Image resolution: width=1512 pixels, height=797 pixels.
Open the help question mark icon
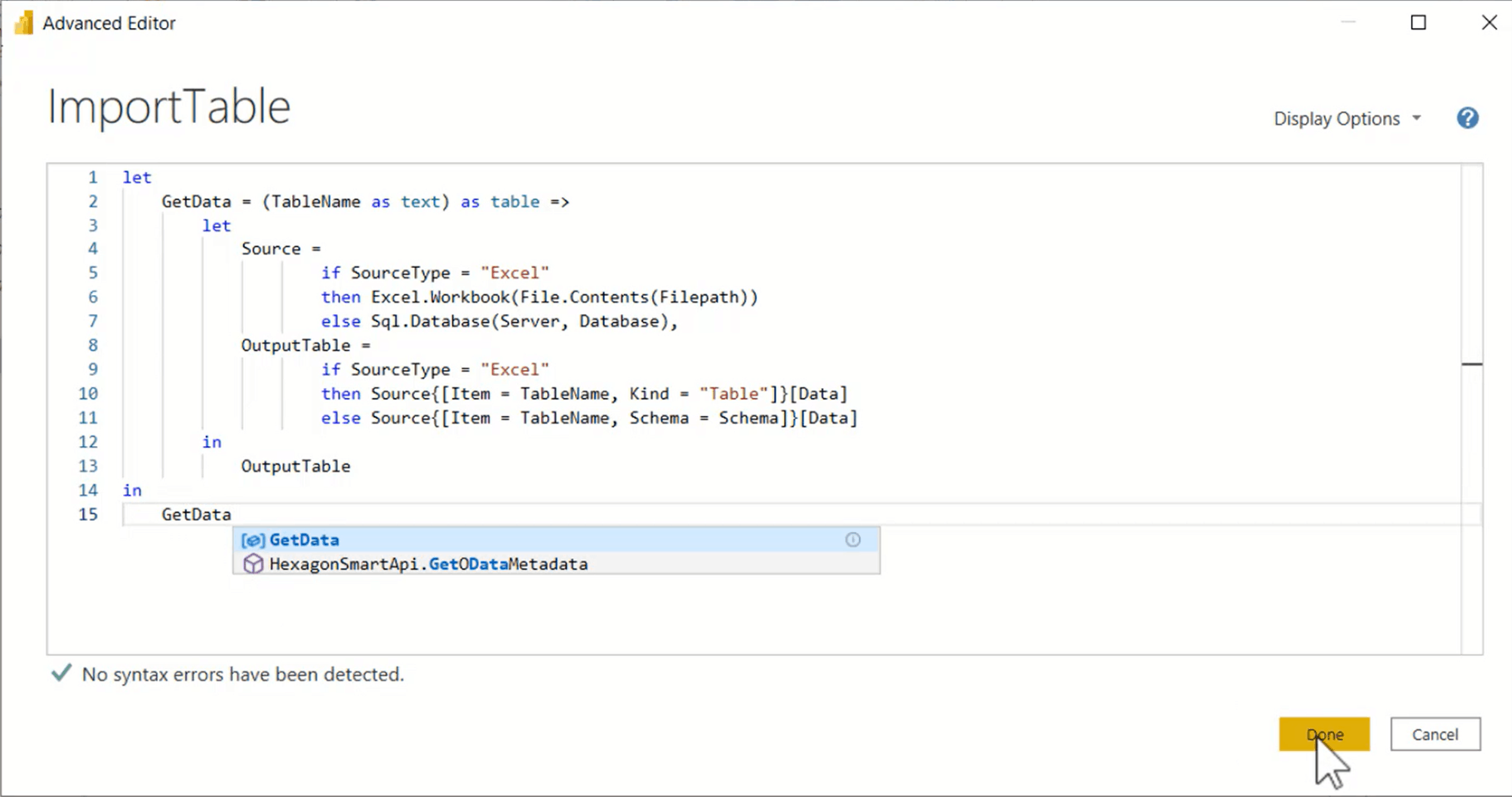pos(1467,118)
